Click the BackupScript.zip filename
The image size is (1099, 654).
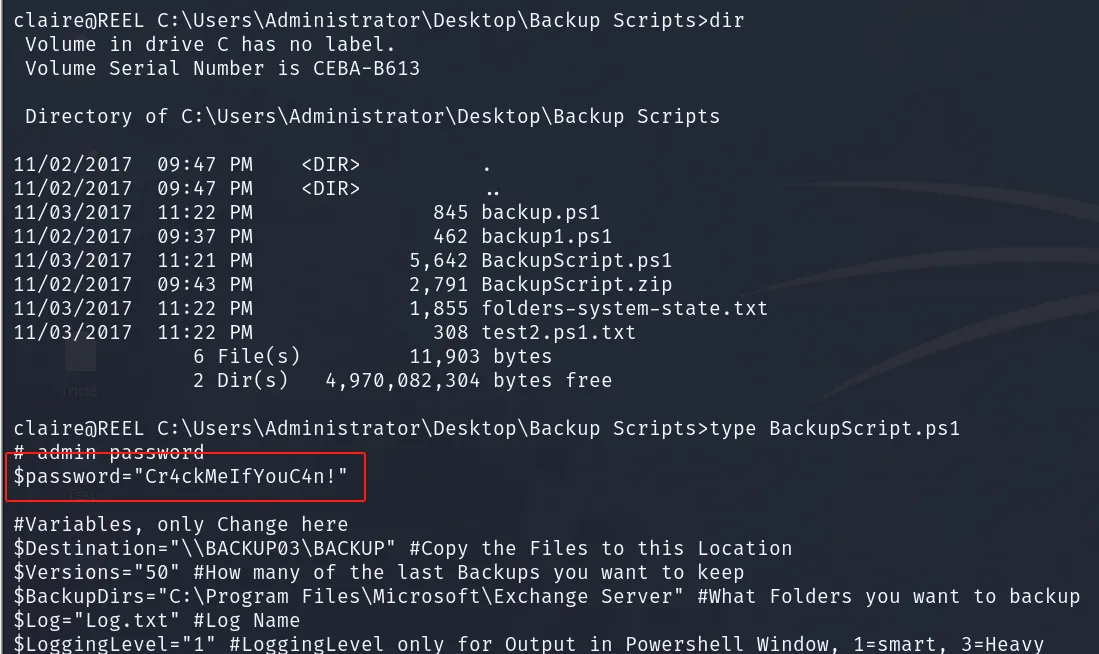tap(576, 285)
